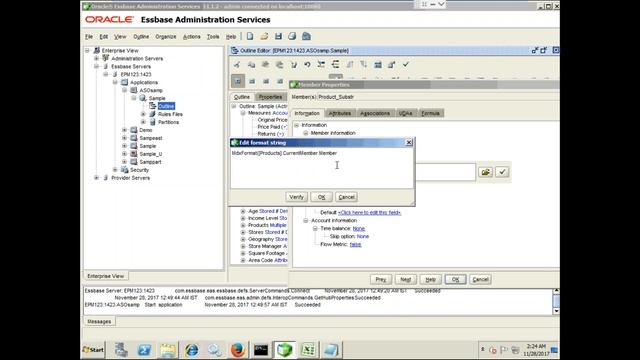Collapse the EPM123:1423 server node
The image size is (640, 360).
click(x=106, y=74)
